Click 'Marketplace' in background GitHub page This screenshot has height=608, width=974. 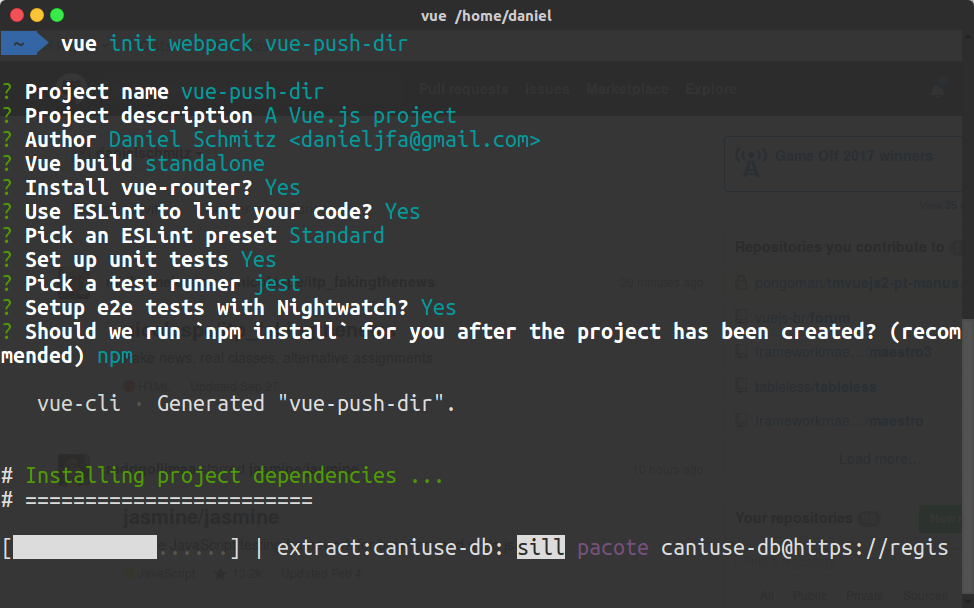[627, 89]
